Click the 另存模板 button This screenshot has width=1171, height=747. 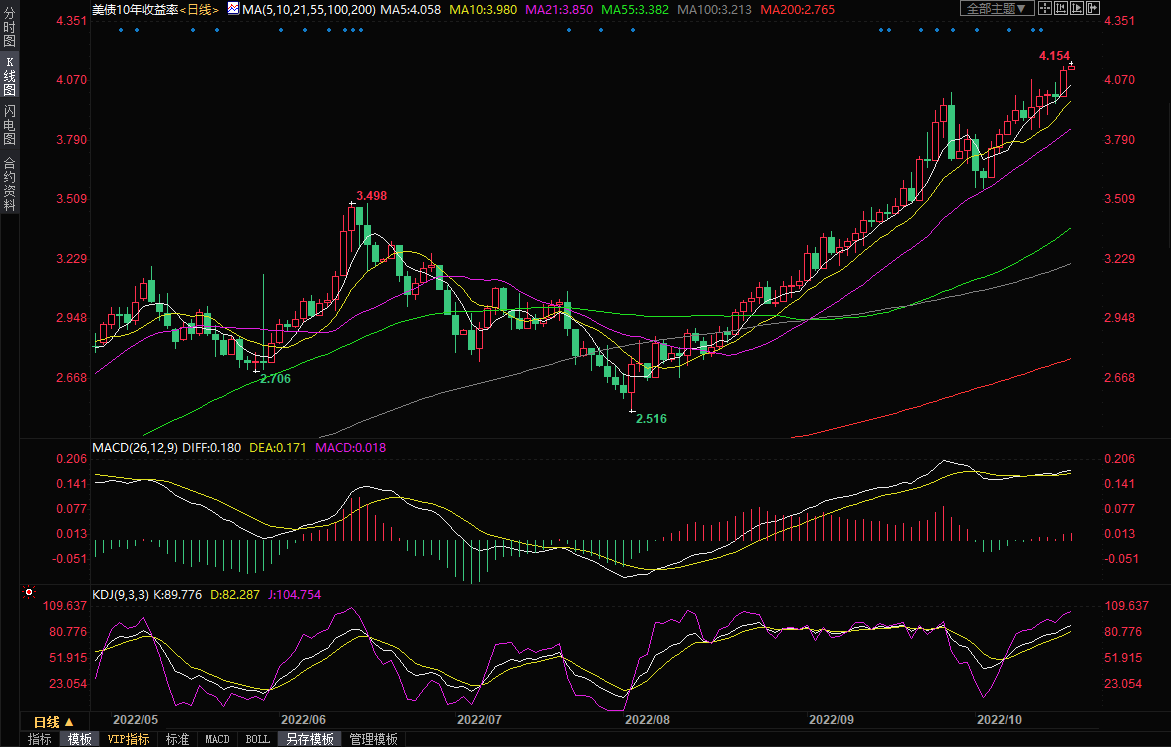point(309,740)
